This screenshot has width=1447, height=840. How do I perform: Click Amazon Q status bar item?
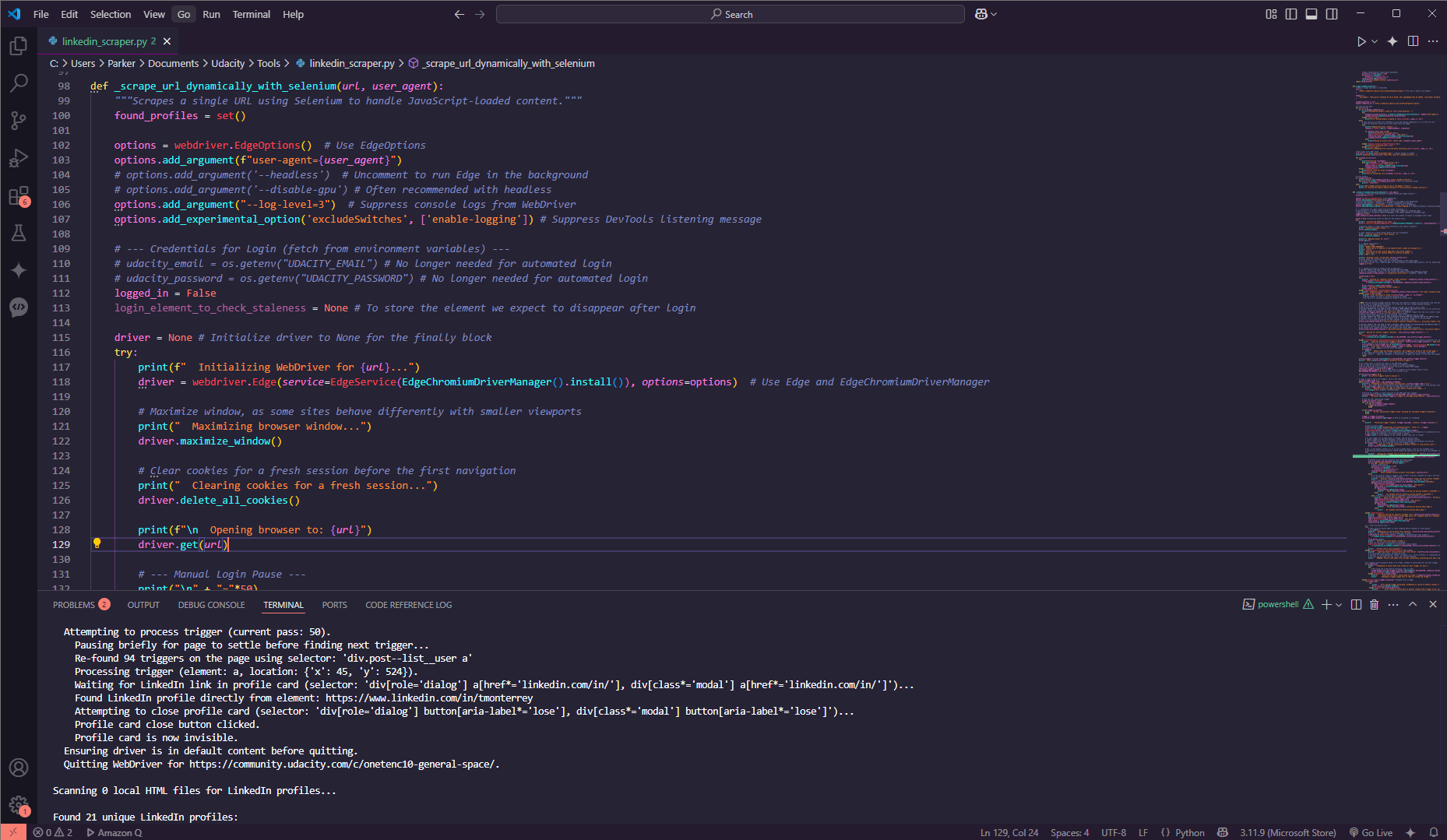(x=114, y=832)
